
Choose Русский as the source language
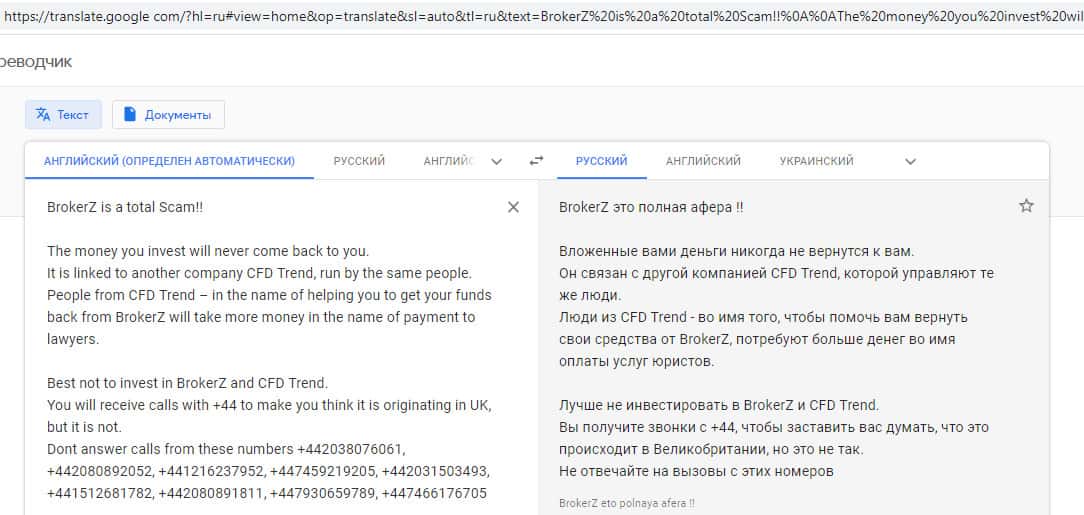pyautogui.click(x=359, y=161)
